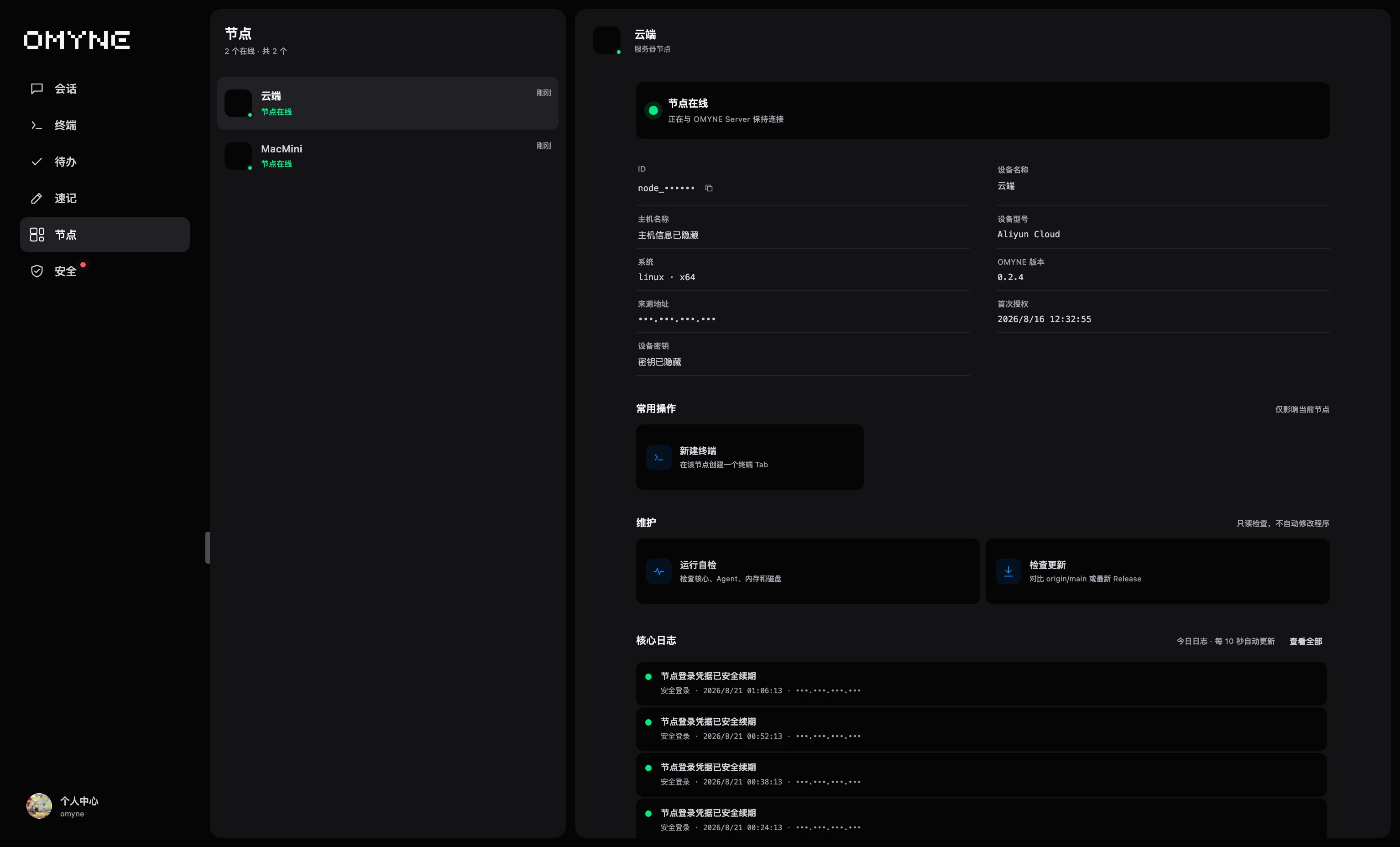Click 检查更新 maintenance card
The image size is (1400, 847).
tap(1157, 571)
